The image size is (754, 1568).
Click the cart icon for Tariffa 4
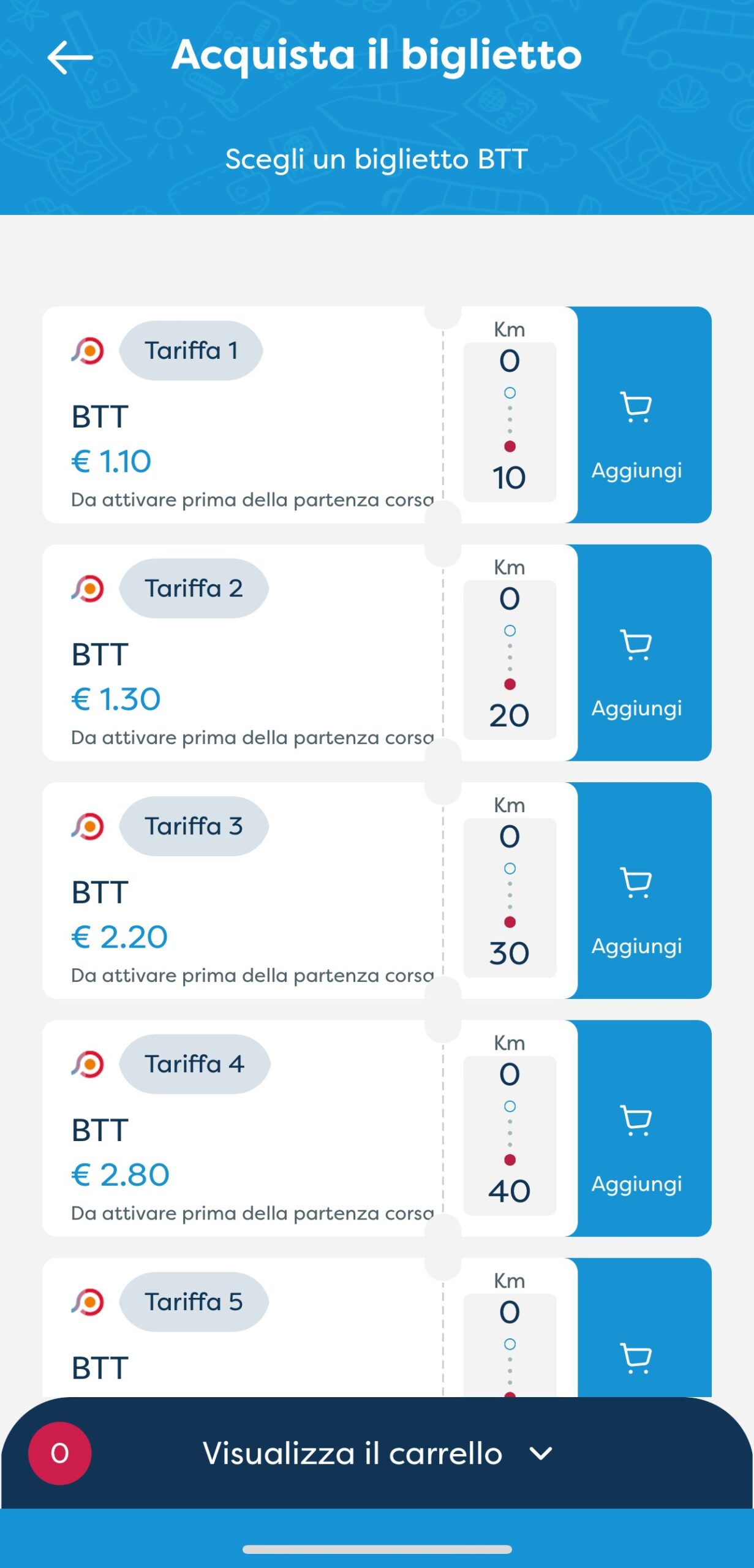pos(636,1120)
